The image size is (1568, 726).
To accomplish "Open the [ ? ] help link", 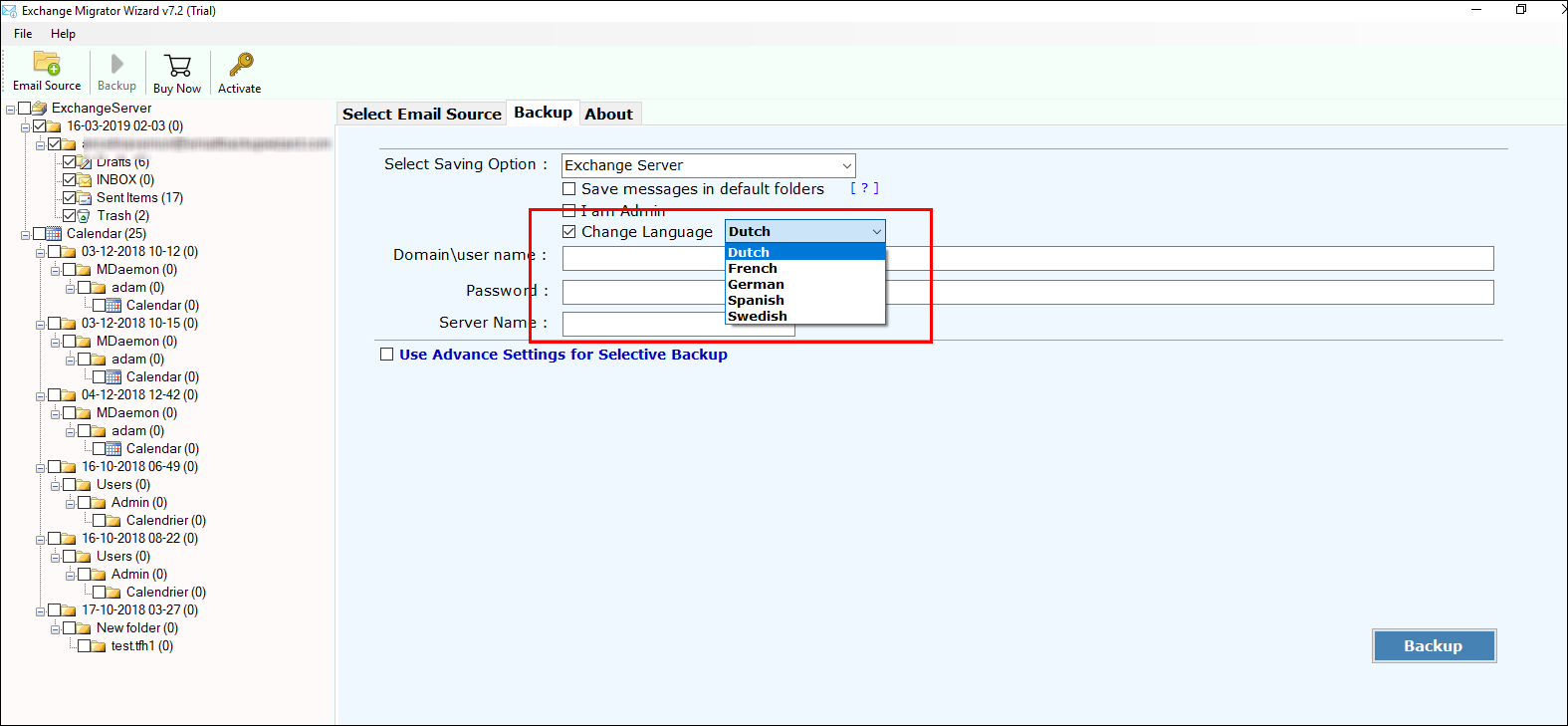I will point(864,187).
